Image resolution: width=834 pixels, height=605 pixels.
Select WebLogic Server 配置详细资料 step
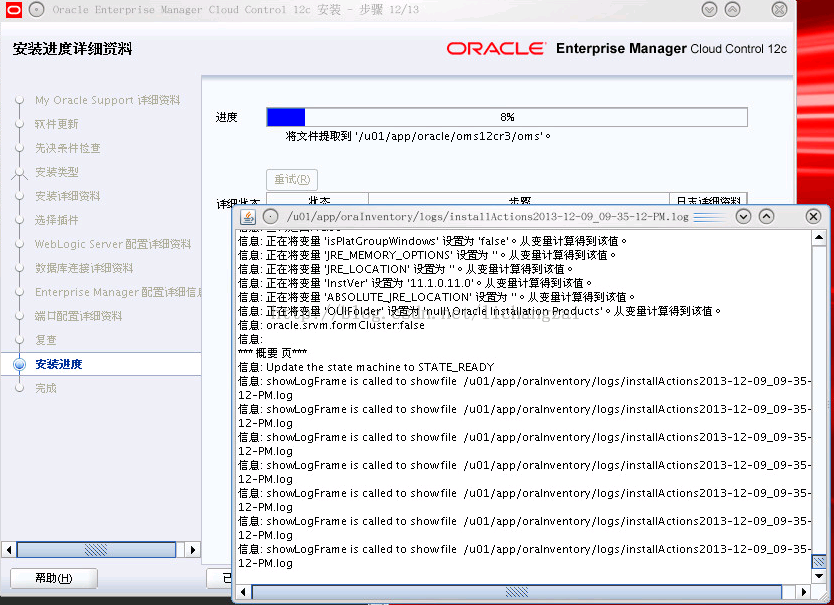tap(113, 244)
